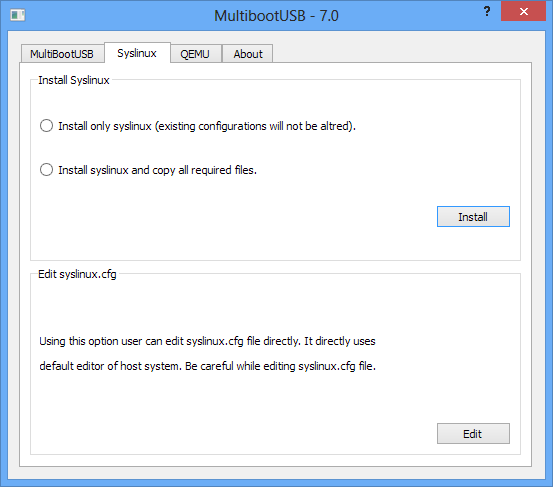
Task: Click the help question mark in title bar
Action: (487, 12)
